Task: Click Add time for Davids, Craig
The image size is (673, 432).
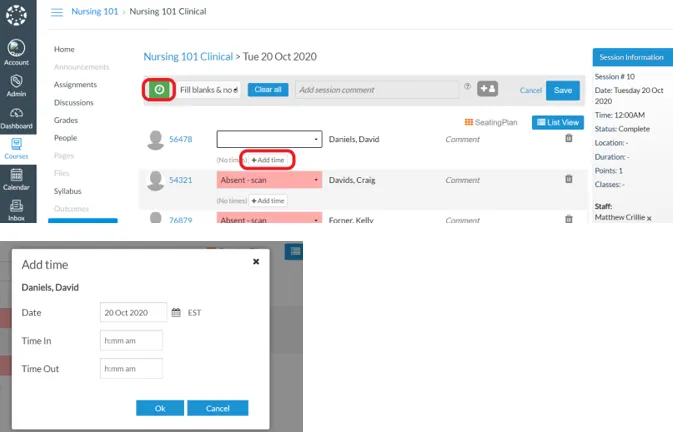Action: click(x=268, y=200)
